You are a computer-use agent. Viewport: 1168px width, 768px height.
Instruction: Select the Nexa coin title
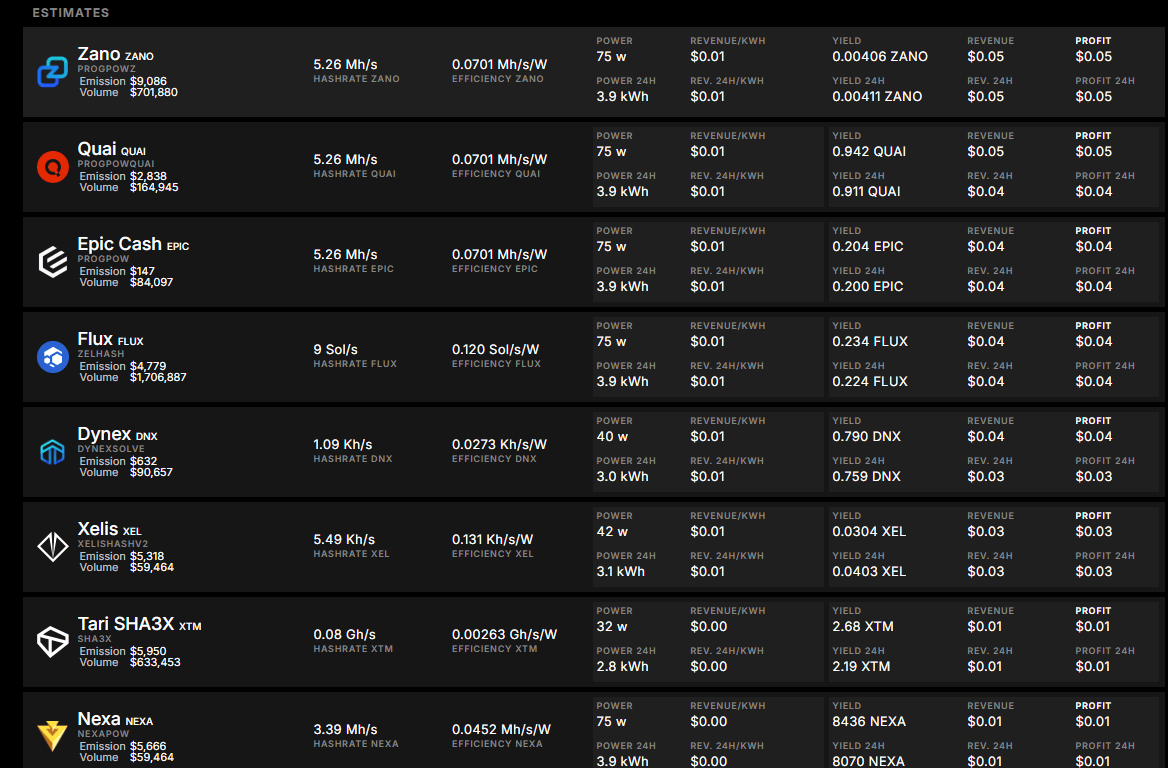pos(99,719)
